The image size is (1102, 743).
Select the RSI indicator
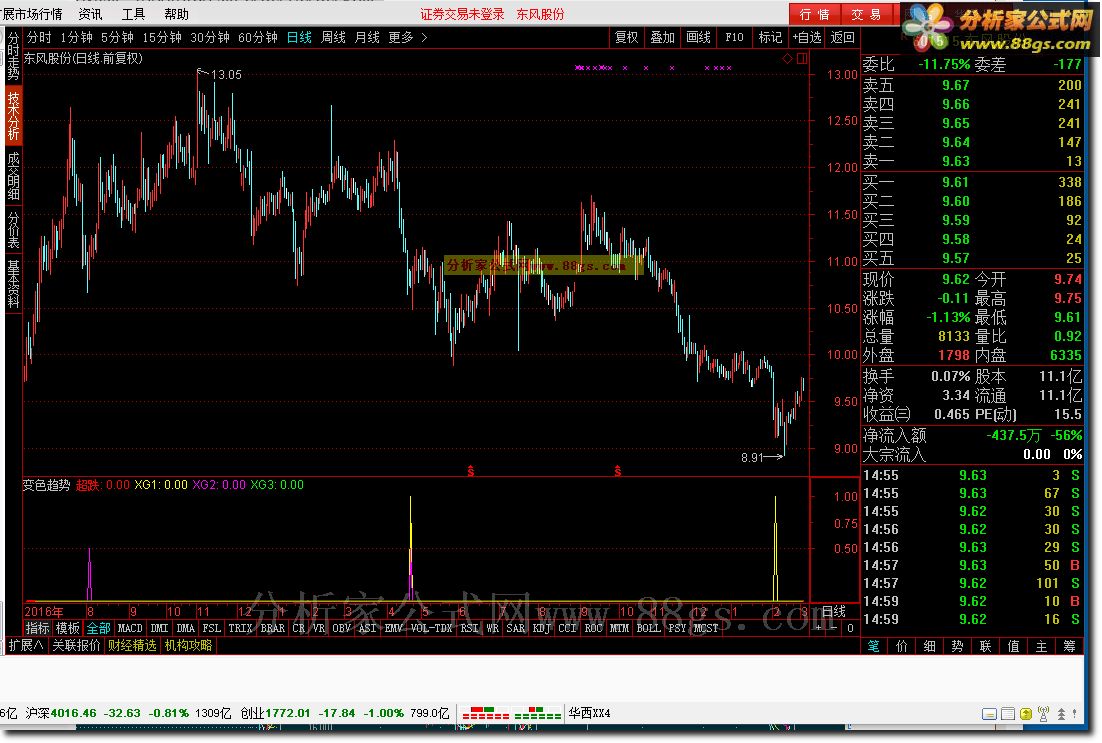point(469,628)
